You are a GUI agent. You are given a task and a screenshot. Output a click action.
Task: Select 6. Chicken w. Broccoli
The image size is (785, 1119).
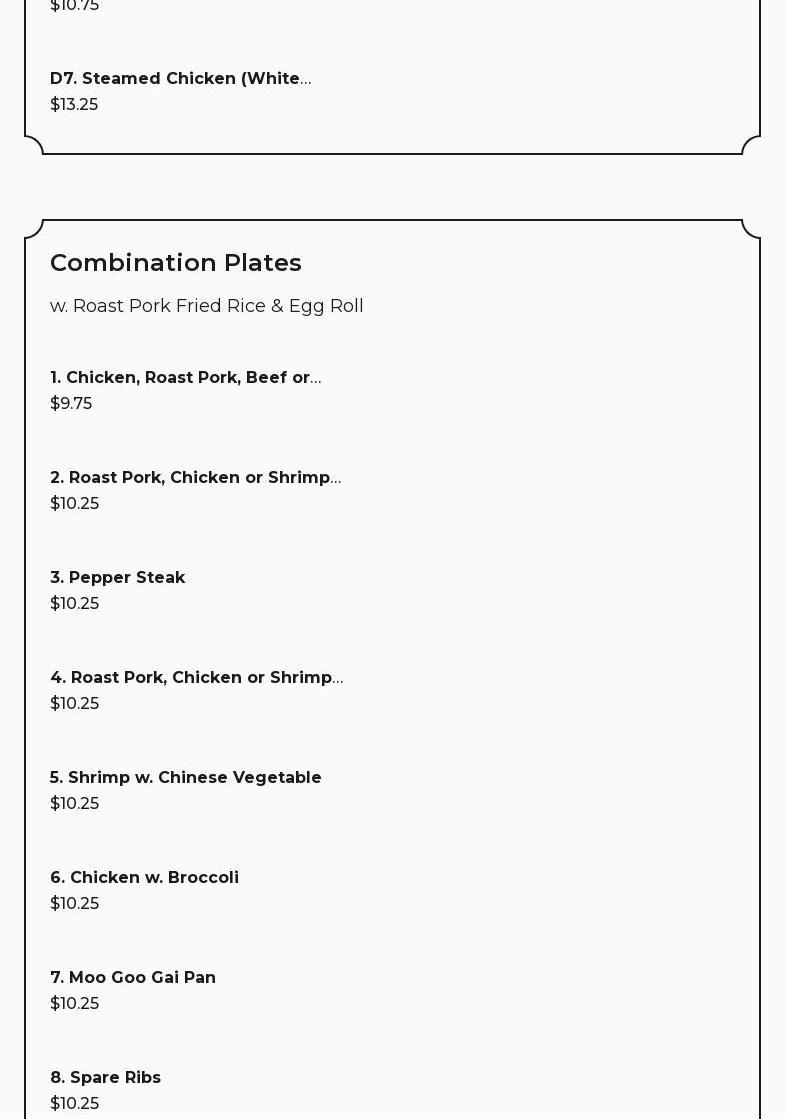click(x=144, y=877)
